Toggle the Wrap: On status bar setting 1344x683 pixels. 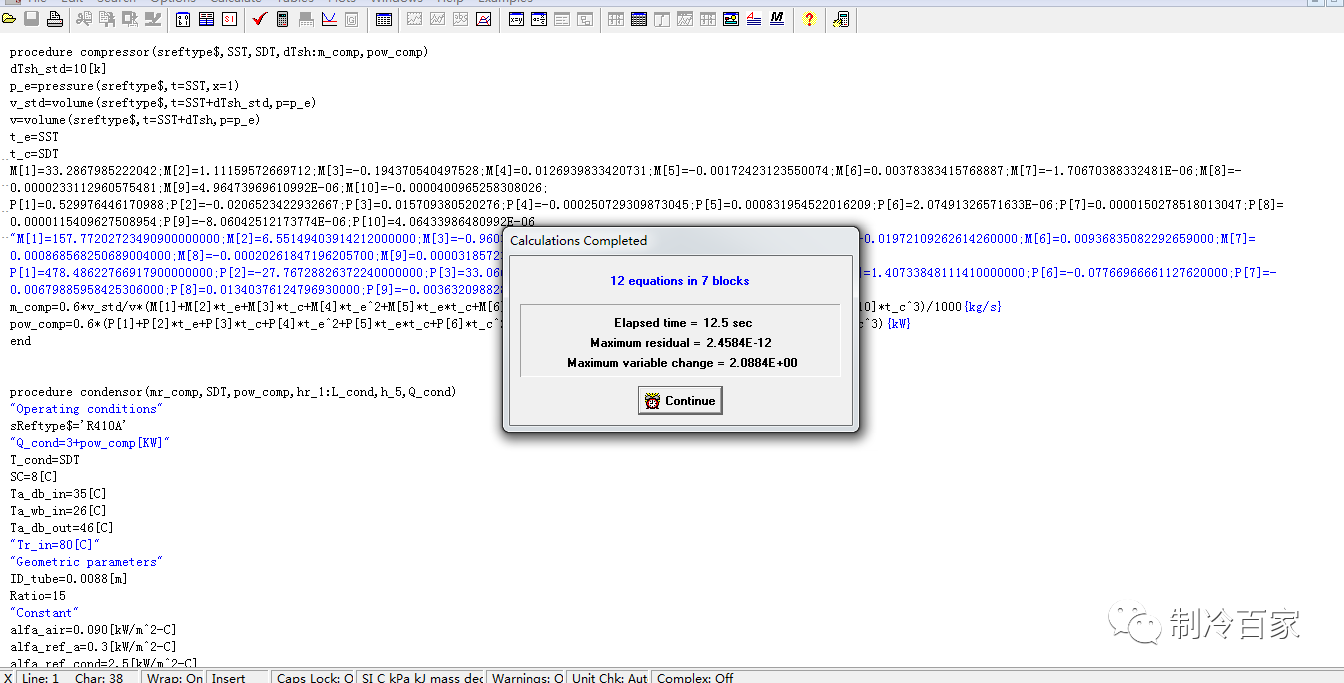174,678
